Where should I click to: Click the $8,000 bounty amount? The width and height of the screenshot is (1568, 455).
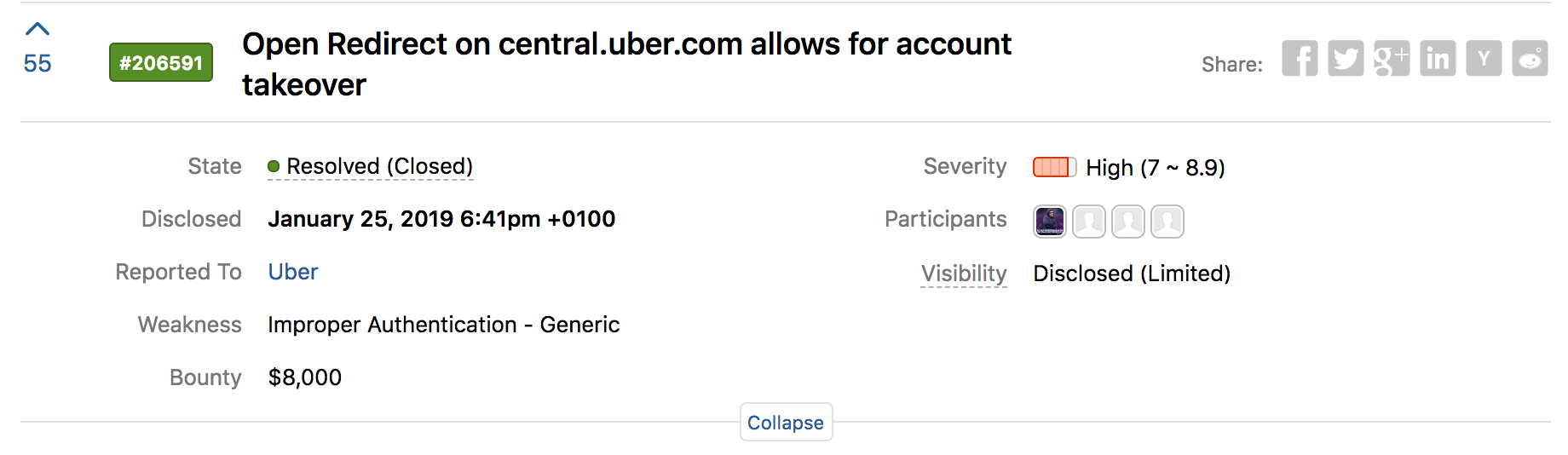[x=304, y=377]
